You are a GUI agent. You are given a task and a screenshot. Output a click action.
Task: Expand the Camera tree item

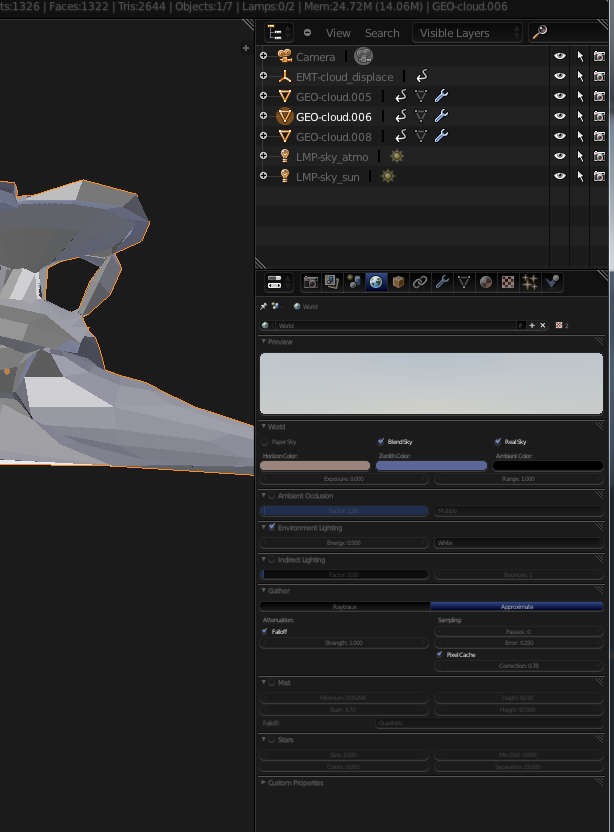(x=263, y=56)
